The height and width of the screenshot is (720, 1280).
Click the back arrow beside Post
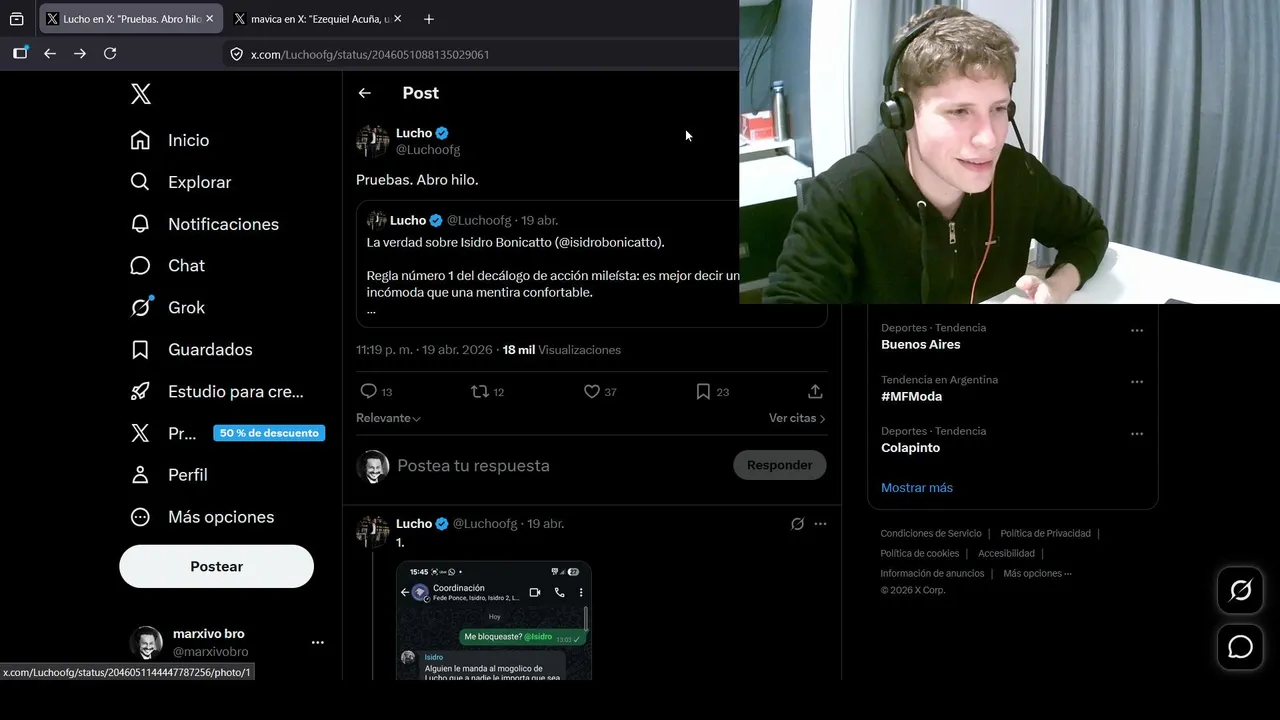[365, 93]
